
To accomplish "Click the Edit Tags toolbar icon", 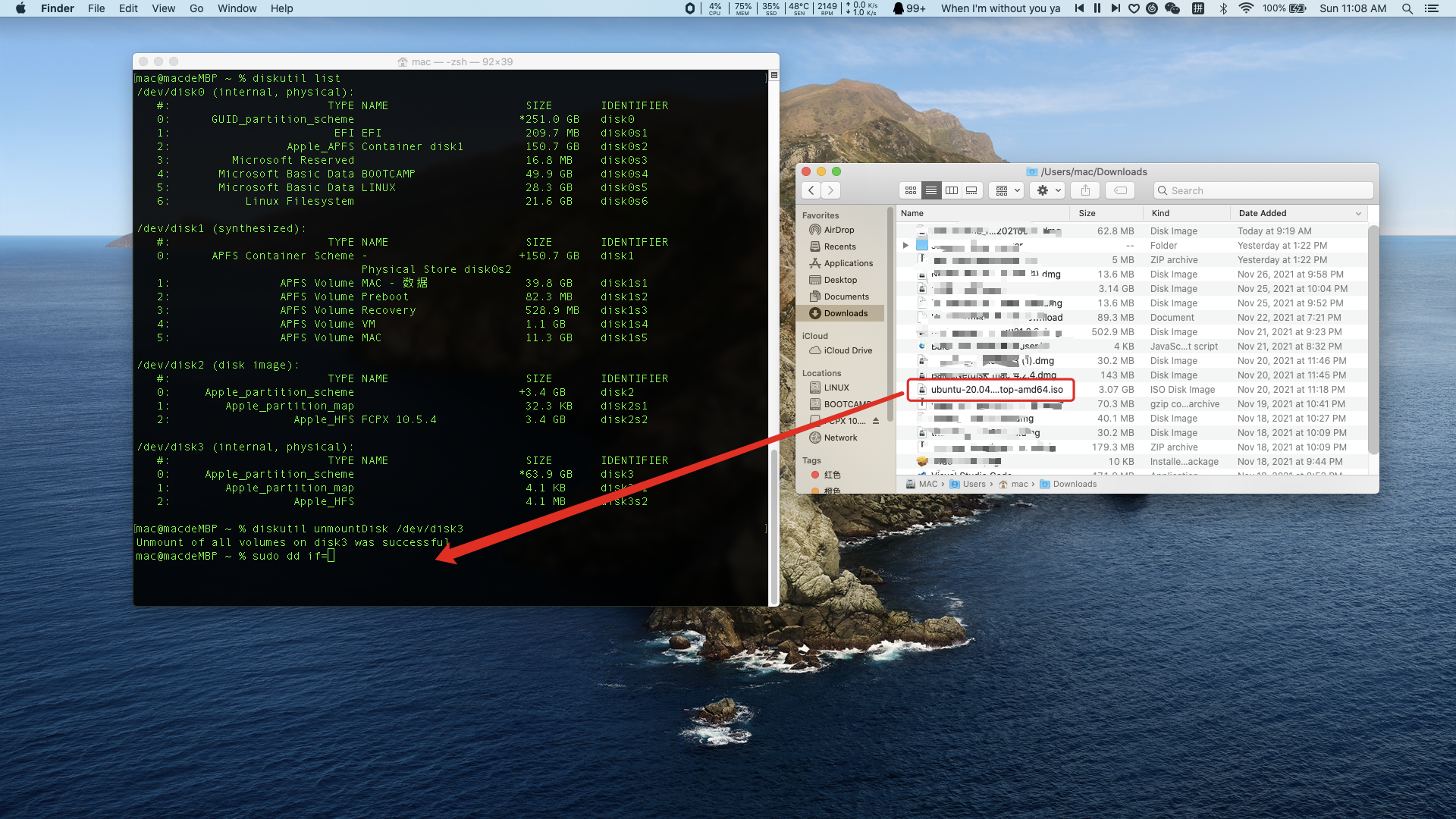I will (x=1120, y=190).
